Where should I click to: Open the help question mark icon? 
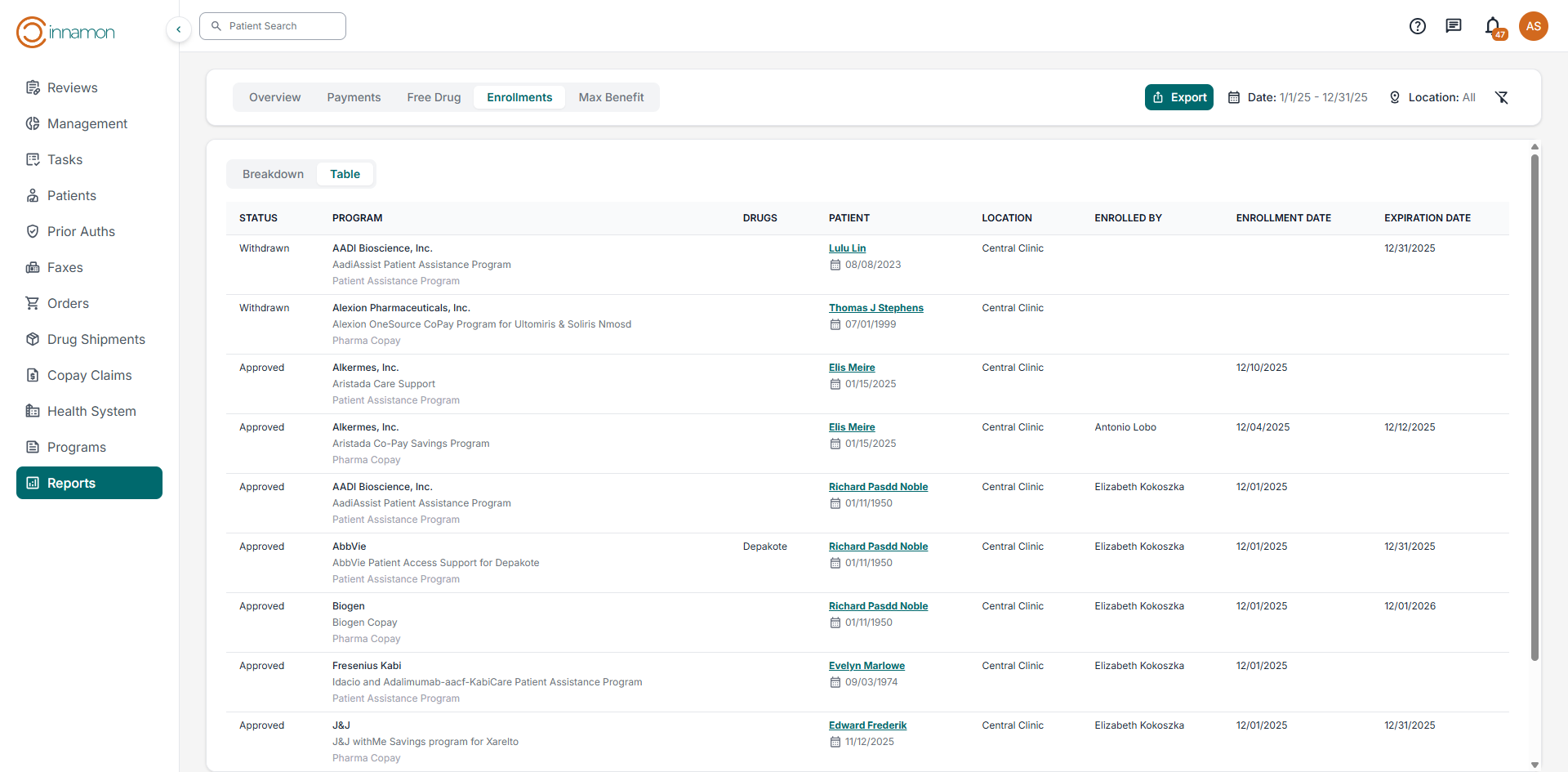click(x=1417, y=26)
